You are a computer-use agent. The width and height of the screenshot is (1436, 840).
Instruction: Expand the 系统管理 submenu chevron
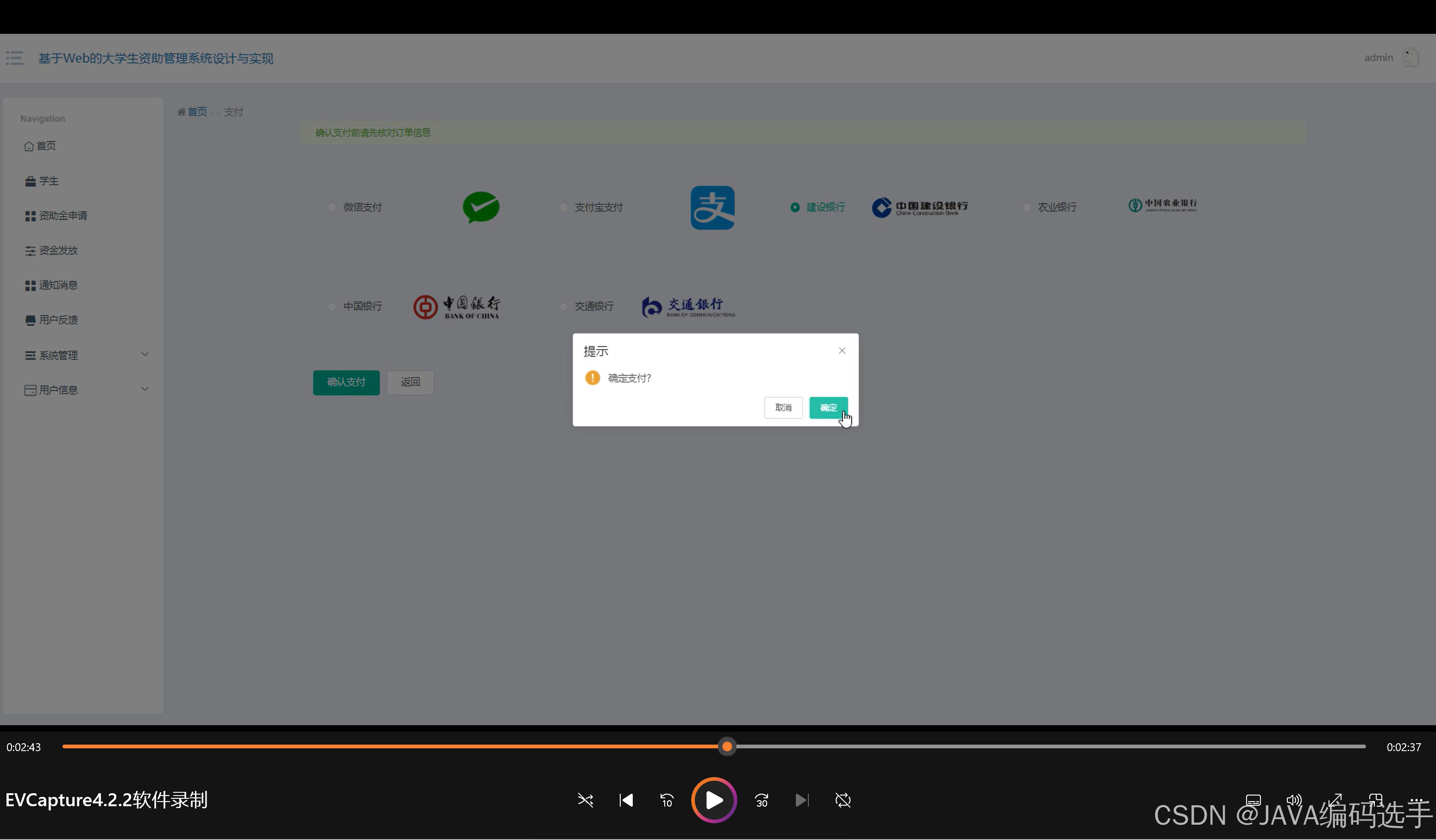[x=145, y=354]
